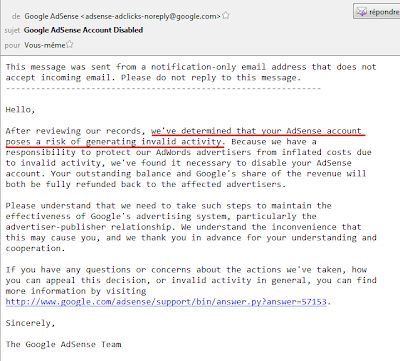
Task: Click the sender name Google AdSense
Action: point(51,16)
